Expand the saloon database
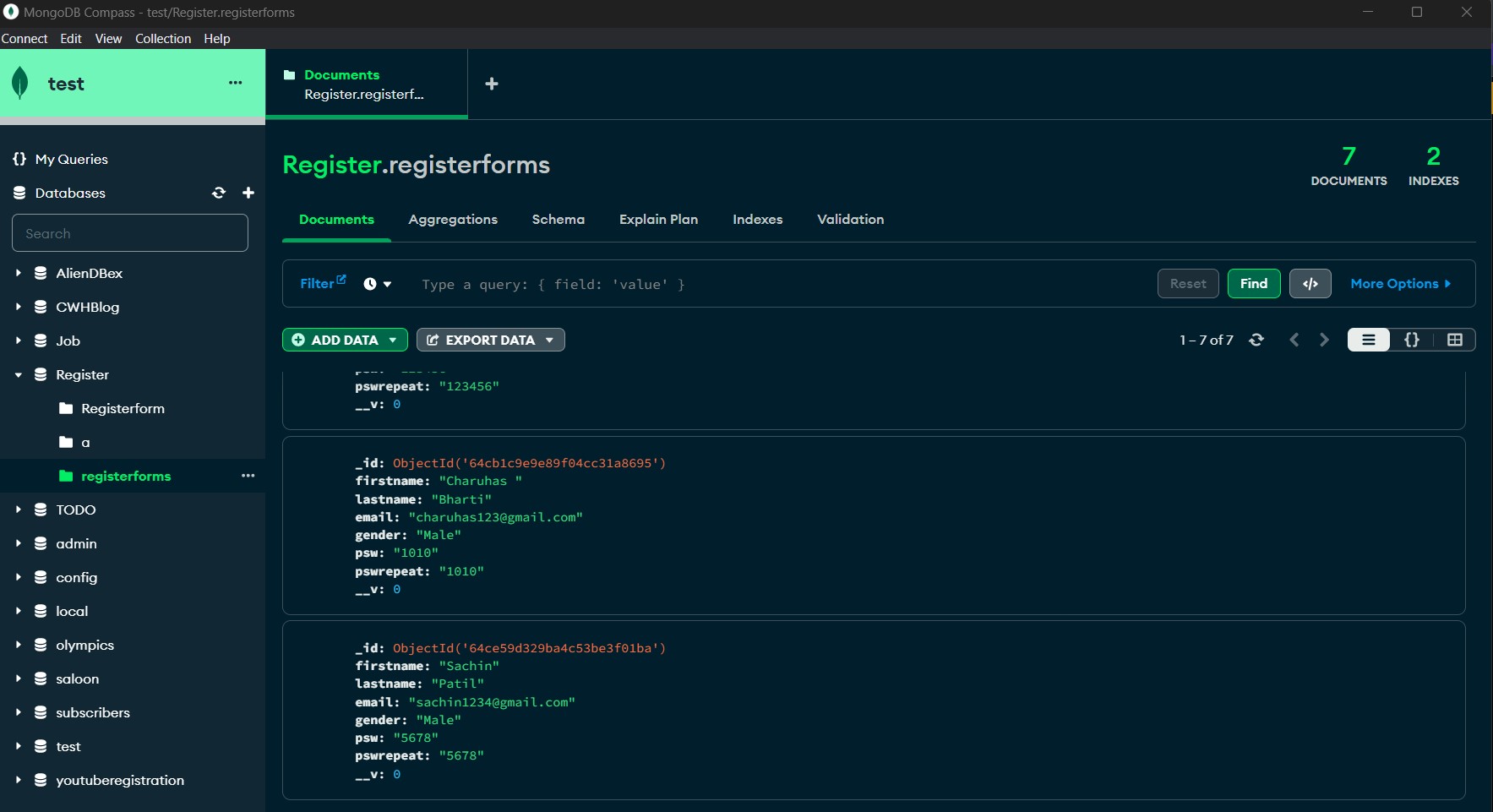 (18, 678)
